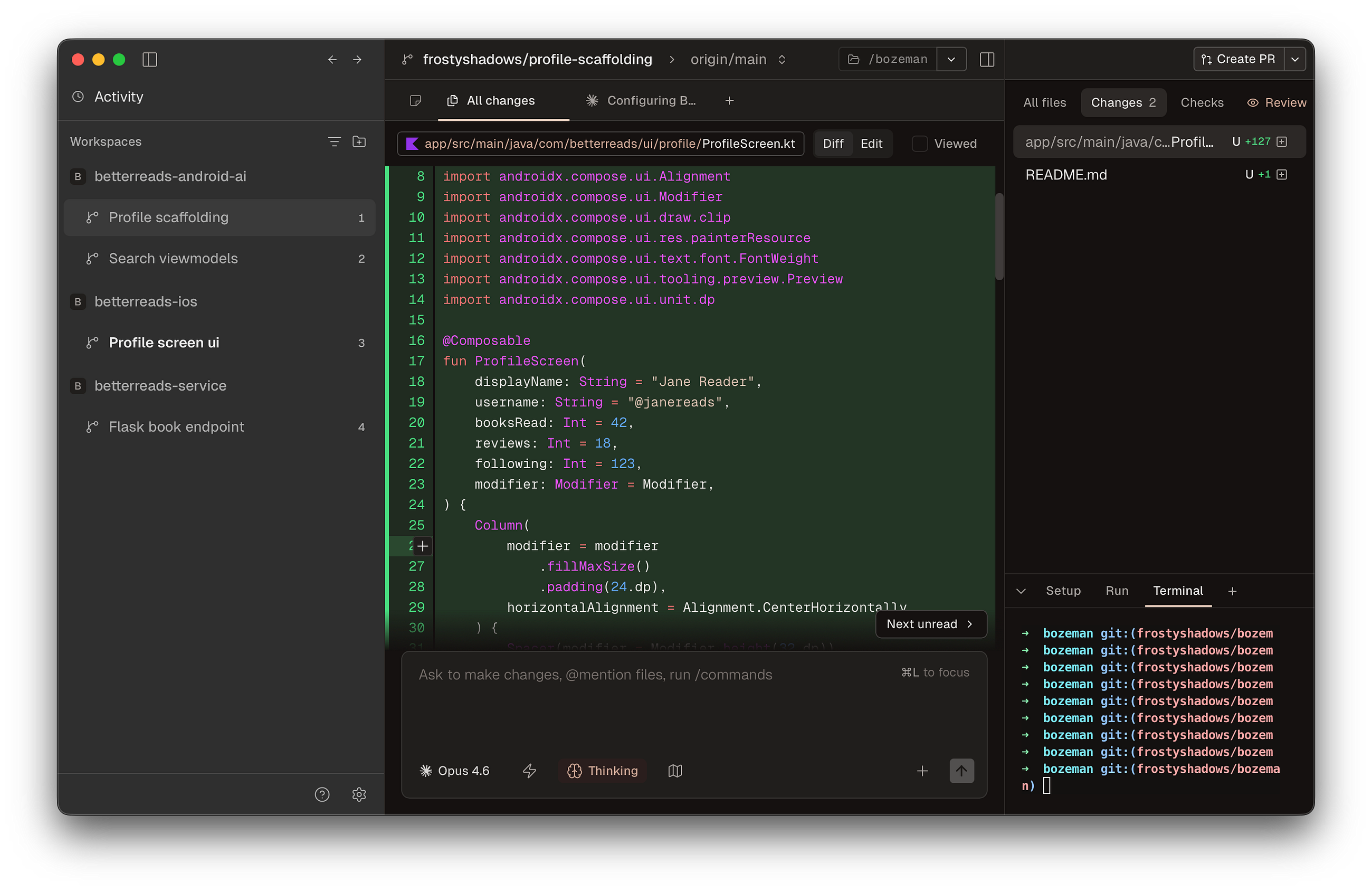
Task: Open the Configuring B... tab
Action: coord(641,101)
